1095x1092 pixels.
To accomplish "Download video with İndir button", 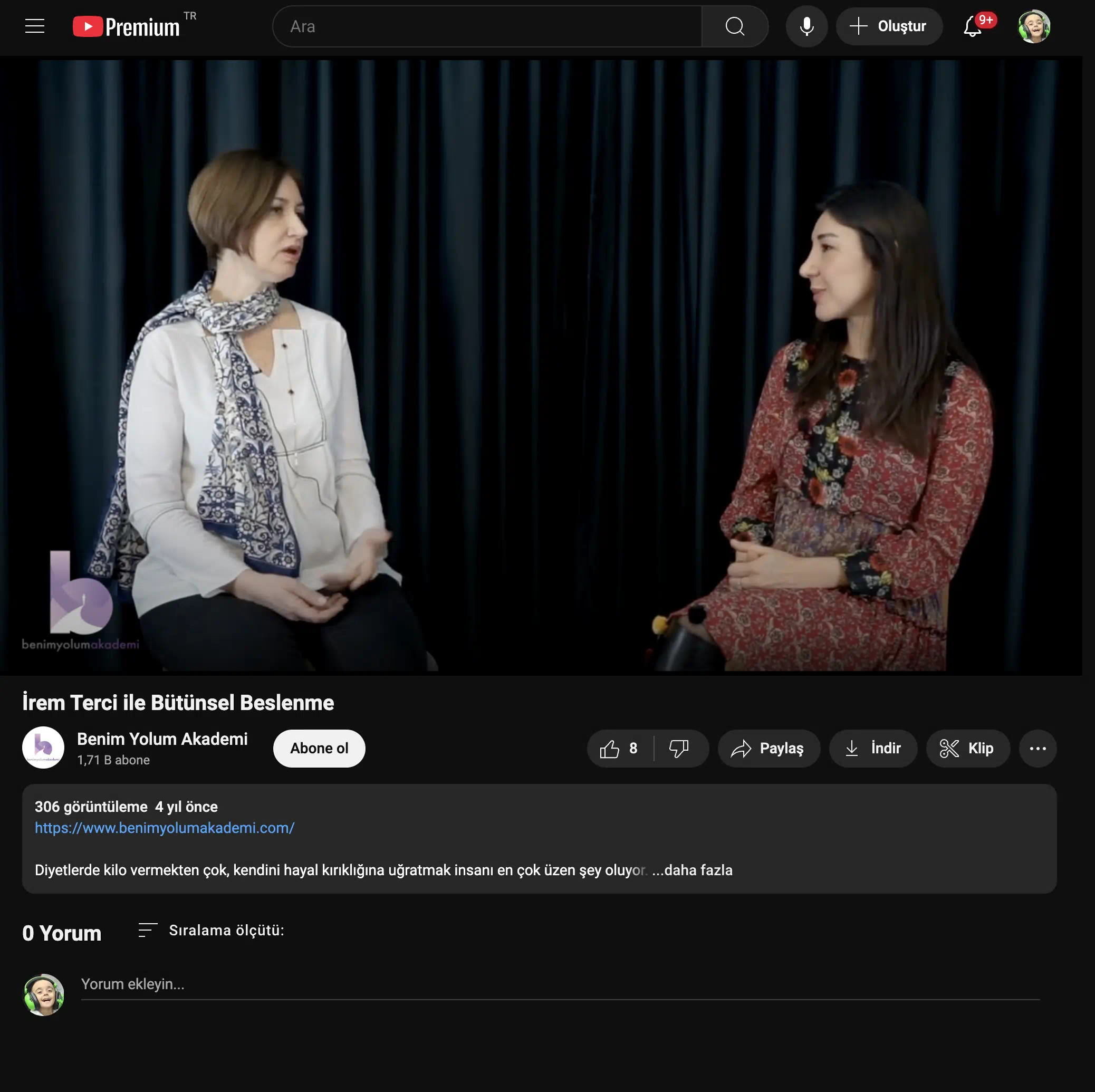I will point(873,748).
